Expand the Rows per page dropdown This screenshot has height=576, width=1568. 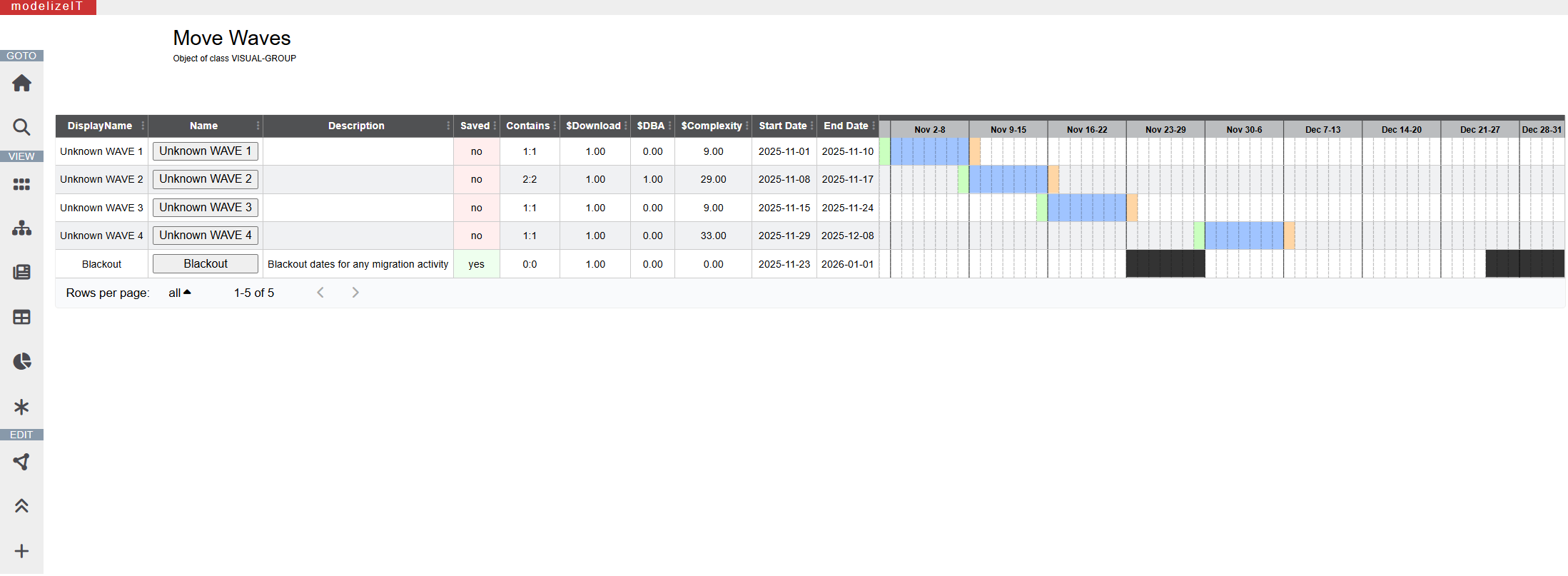(x=179, y=293)
